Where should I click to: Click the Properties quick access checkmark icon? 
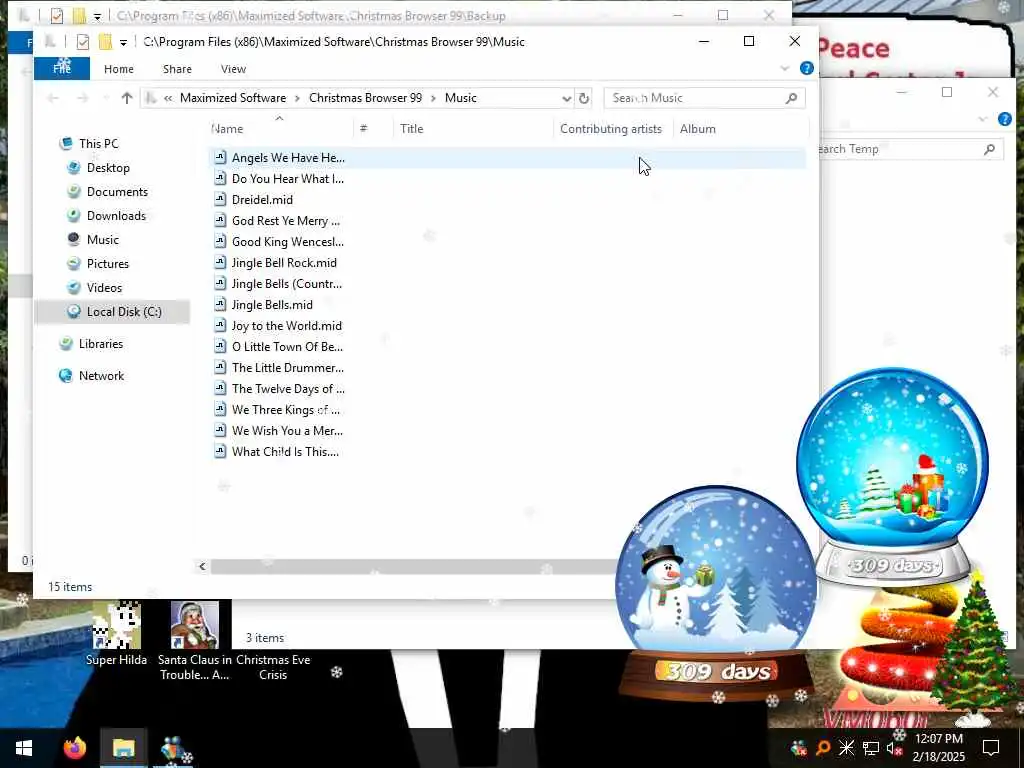[x=82, y=42]
